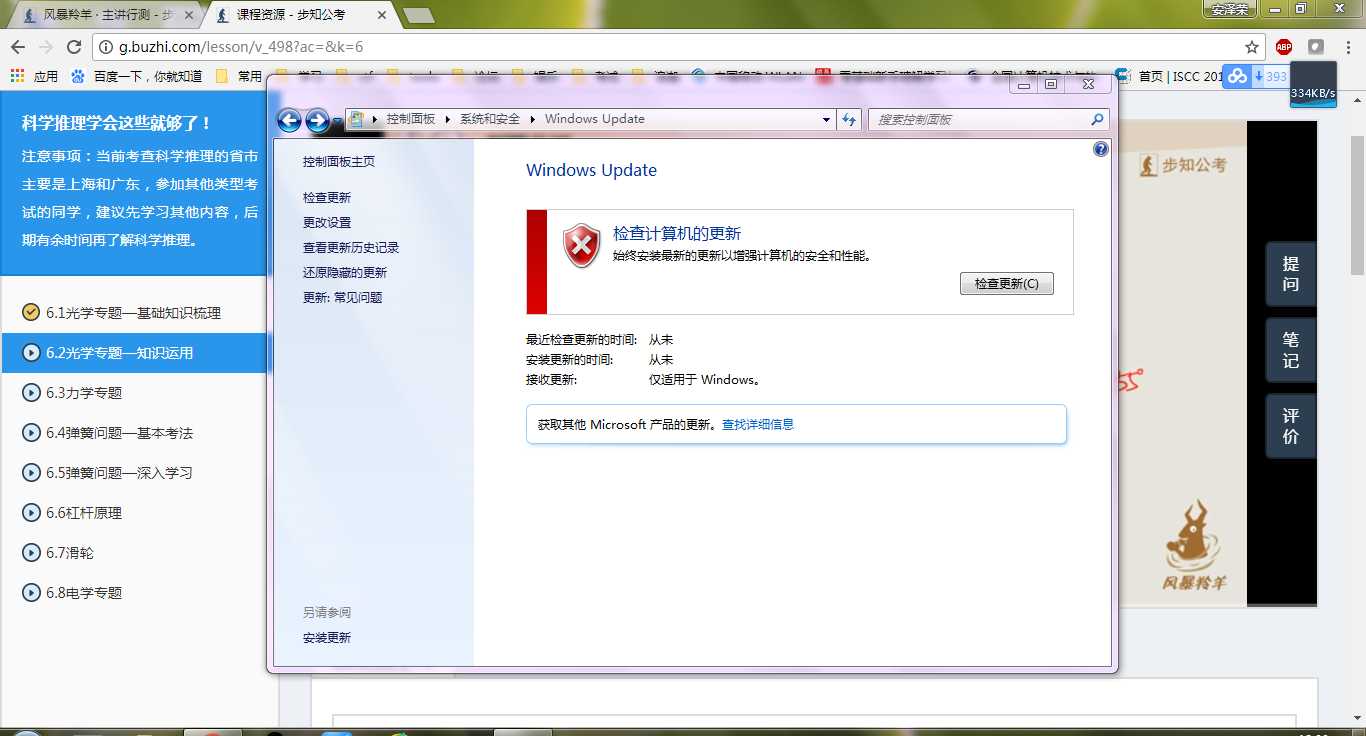Open 还原隐藏的更新 link
The height and width of the screenshot is (736, 1366).
click(345, 273)
